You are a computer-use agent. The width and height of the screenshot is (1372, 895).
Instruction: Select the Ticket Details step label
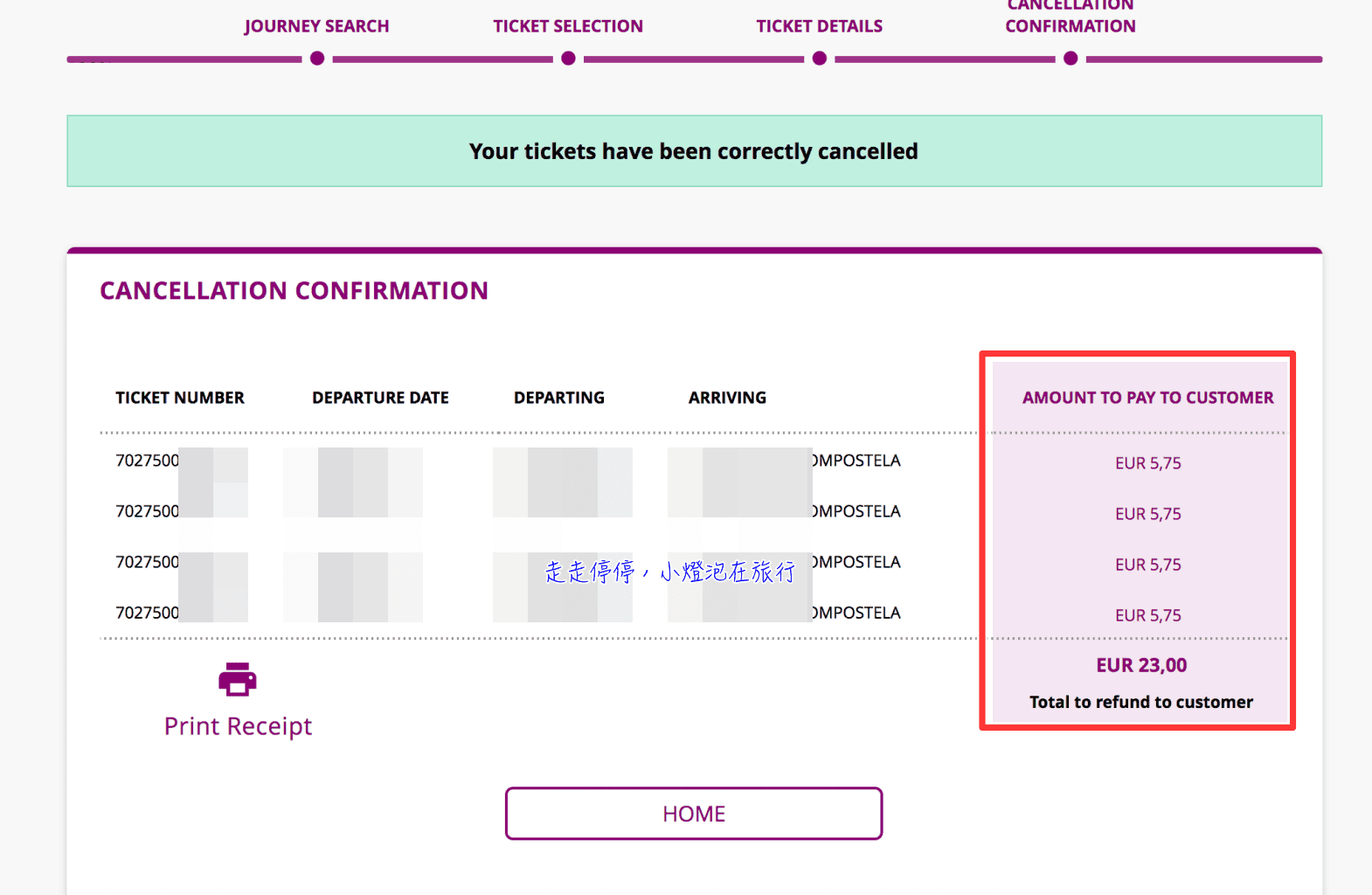[x=820, y=26]
